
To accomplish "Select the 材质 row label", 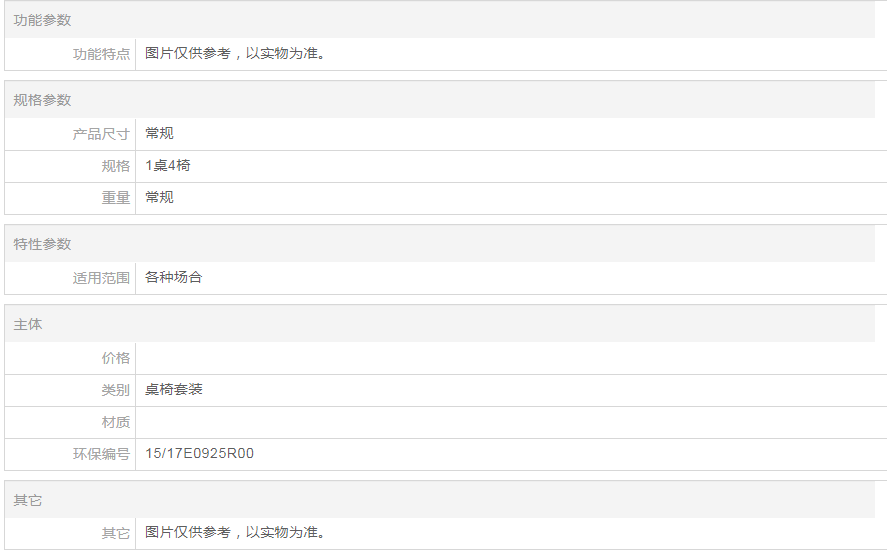I will pos(115,422).
